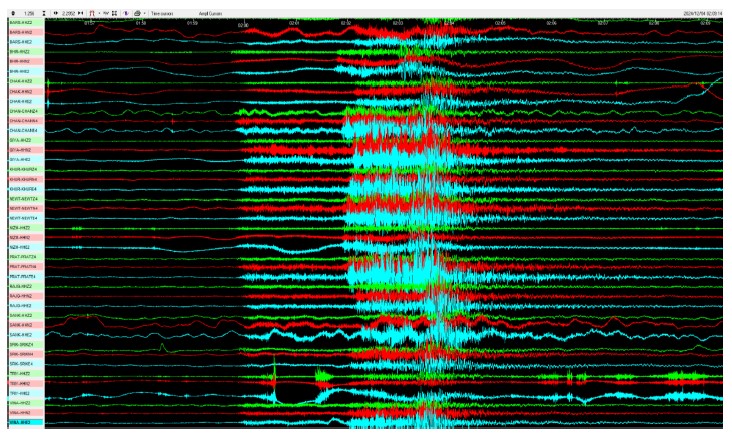Screen dimensions: 732x436
Task: Click the amplitude value field 1.256
Action: [28, 13]
